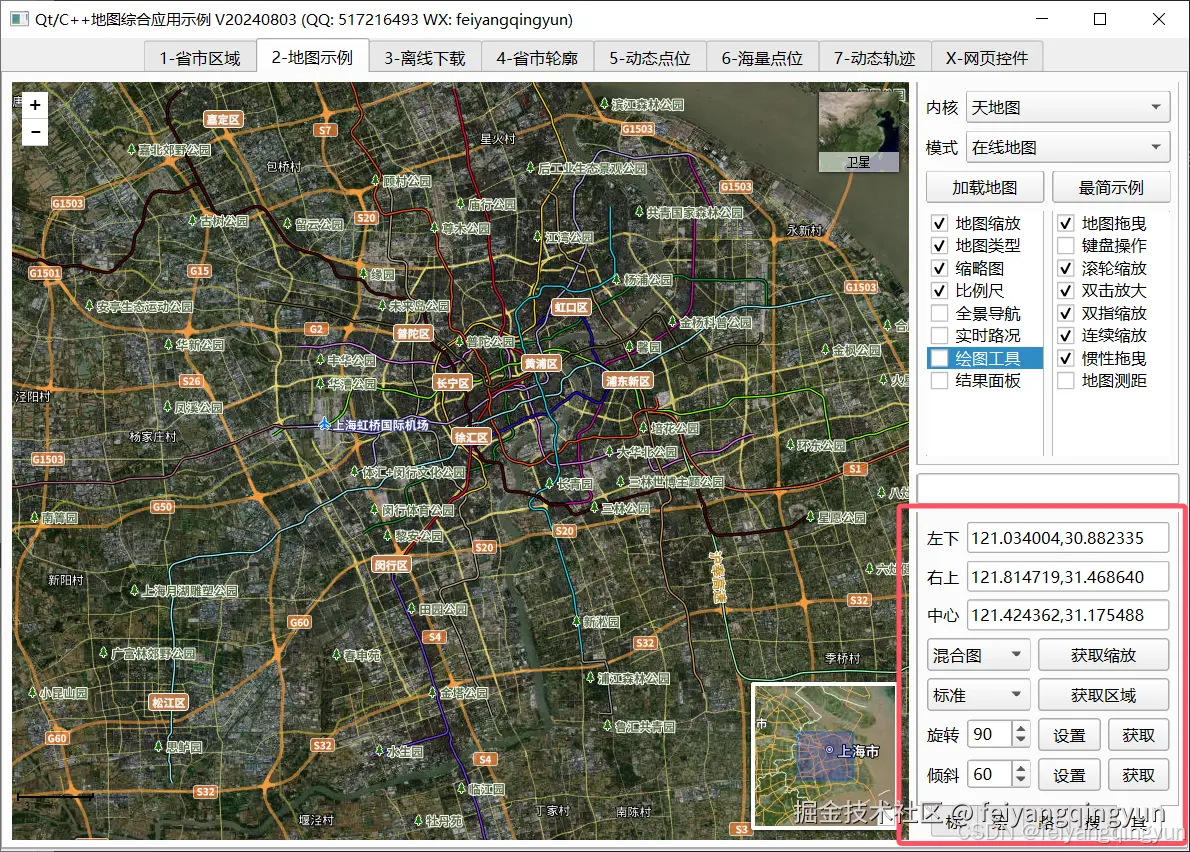Increase the 旋转 rotation value with up arrow
The image size is (1190, 852).
1020,729
